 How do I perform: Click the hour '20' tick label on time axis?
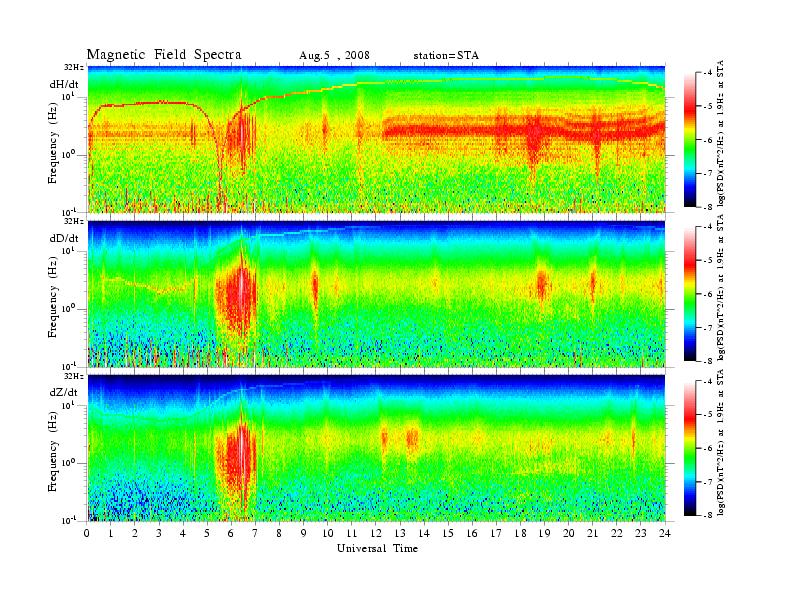point(568,534)
